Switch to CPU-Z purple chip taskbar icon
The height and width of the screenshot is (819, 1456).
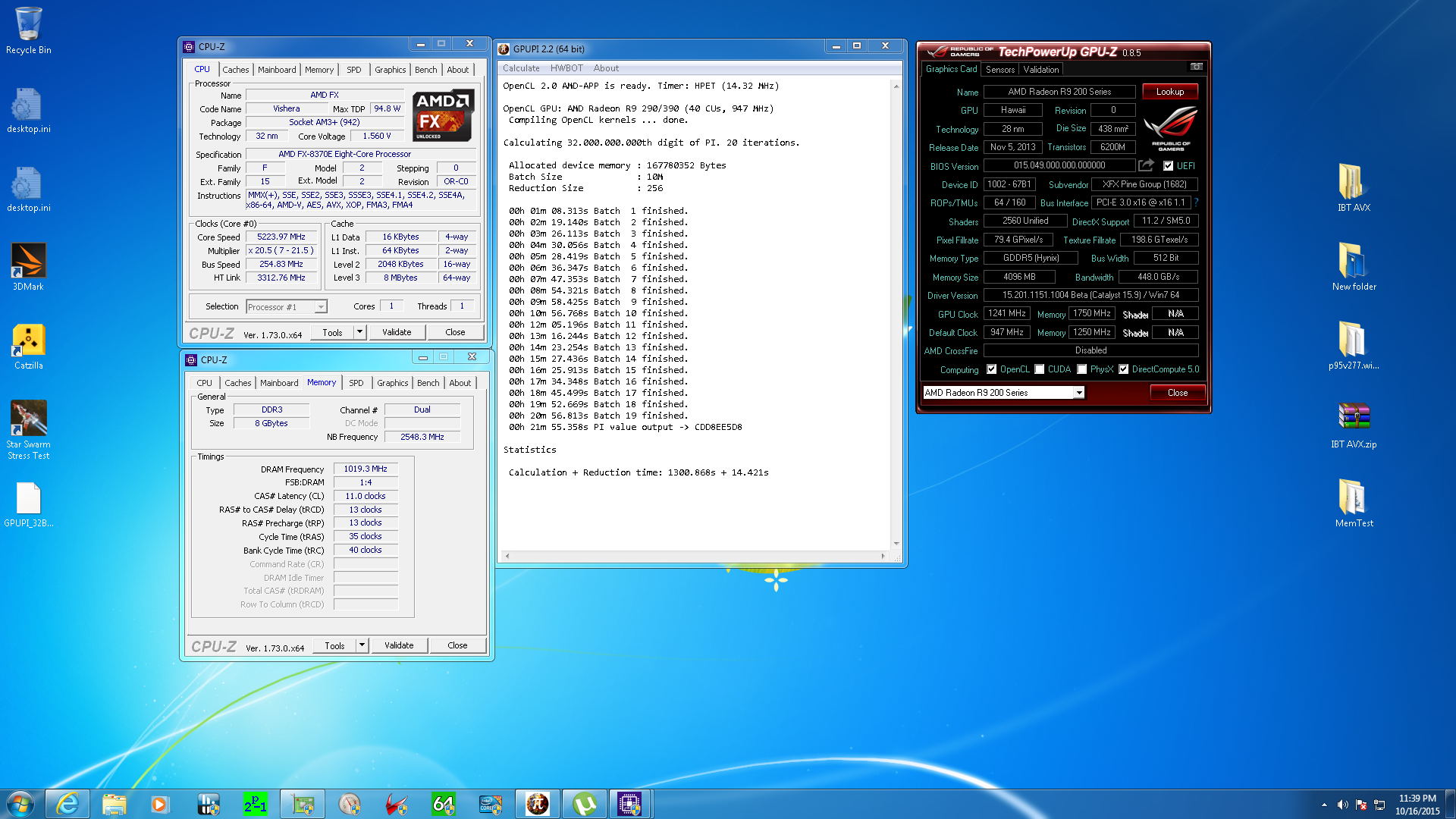point(629,804)
